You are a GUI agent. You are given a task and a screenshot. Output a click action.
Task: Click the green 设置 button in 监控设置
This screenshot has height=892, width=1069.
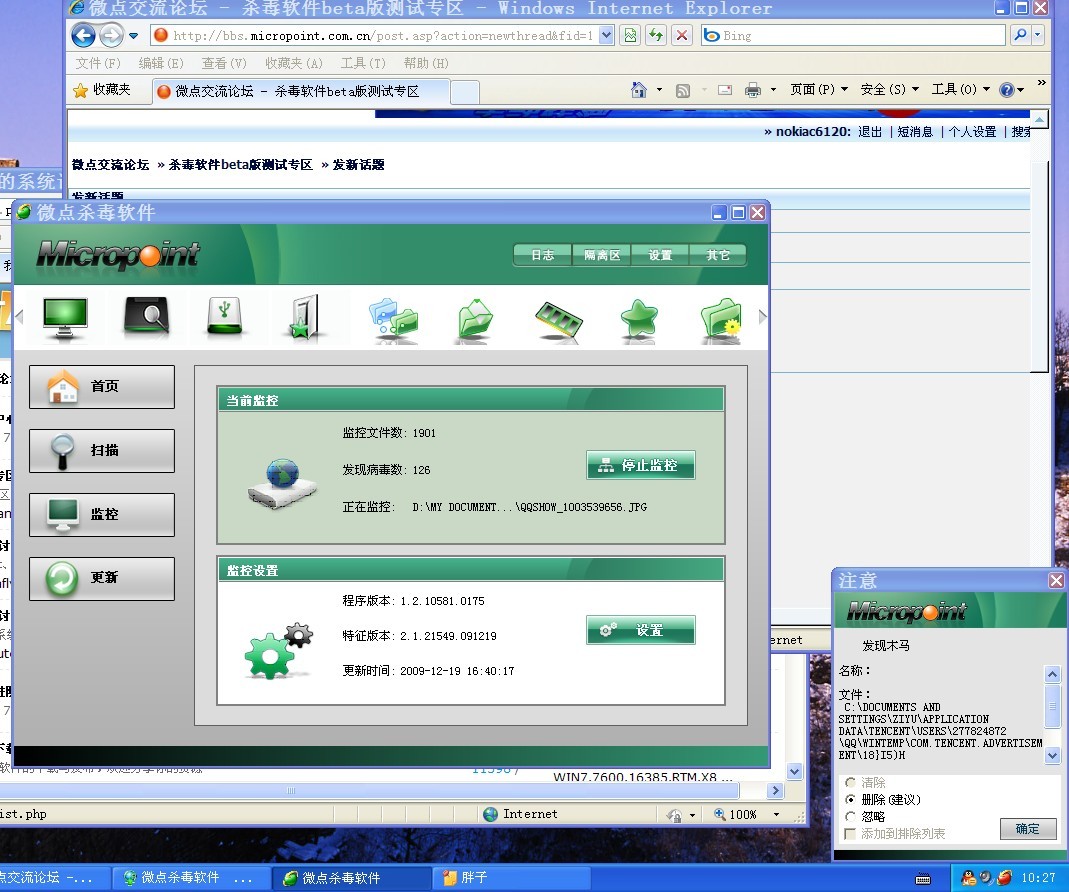[641, 630]
